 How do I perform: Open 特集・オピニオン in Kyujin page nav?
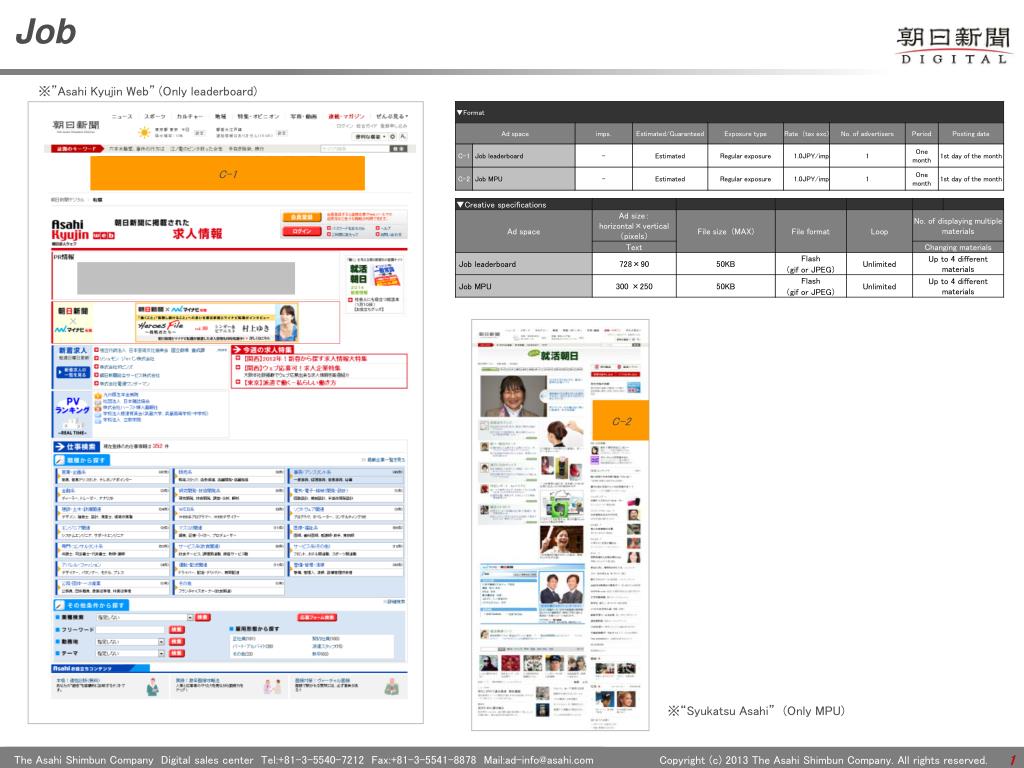click(x=258, y=117)
